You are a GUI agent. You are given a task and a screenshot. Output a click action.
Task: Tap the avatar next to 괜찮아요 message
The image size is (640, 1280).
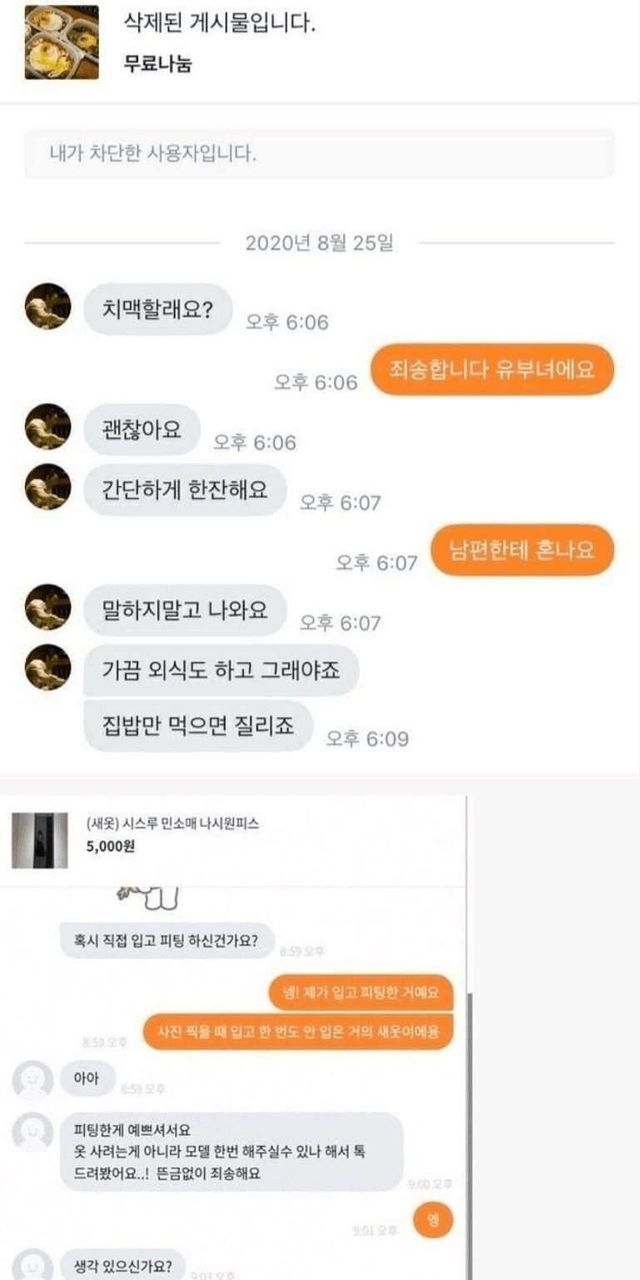(x=48, y=427)
